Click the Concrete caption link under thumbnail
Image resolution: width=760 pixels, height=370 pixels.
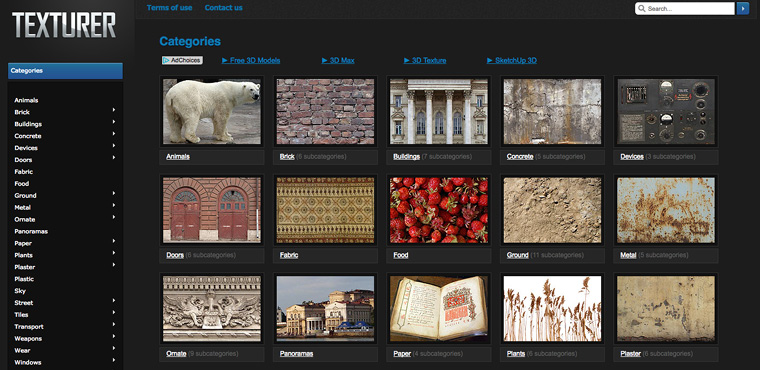coord(520,157)
